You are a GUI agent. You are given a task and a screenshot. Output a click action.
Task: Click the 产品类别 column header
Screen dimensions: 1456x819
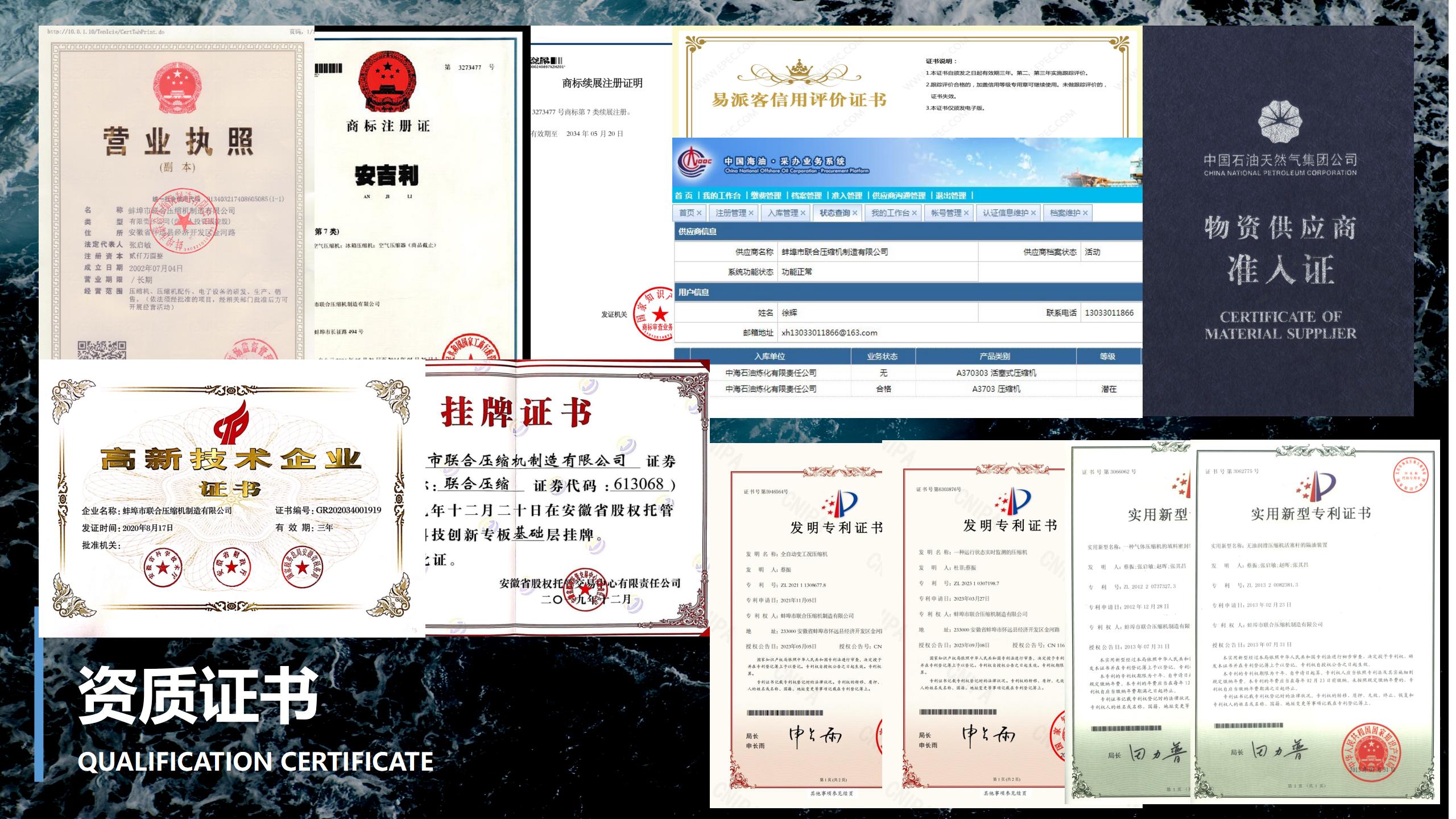pos(995,357)
